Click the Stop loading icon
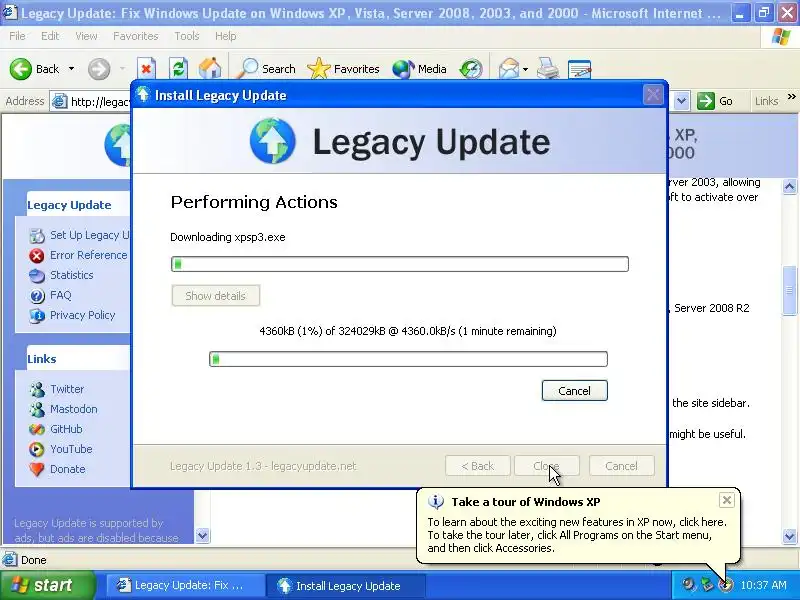The image size is (800, 600). pyautogui.click(x=146, y=69)
